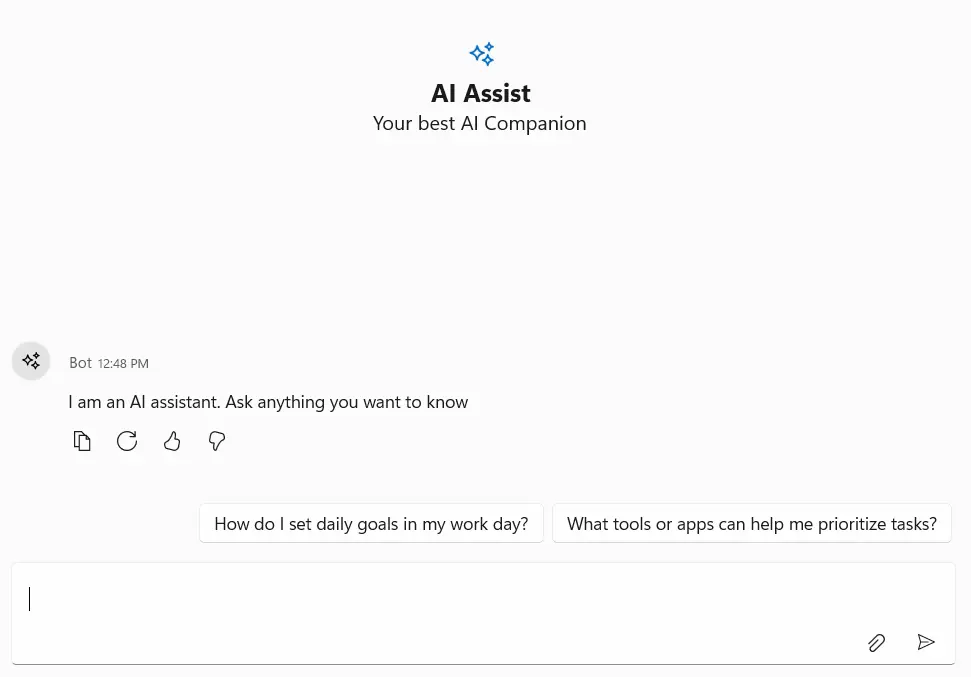971x677 pixels.
Task: Click the 'Your best AI Companion' tagline
Action: (480, 122)
